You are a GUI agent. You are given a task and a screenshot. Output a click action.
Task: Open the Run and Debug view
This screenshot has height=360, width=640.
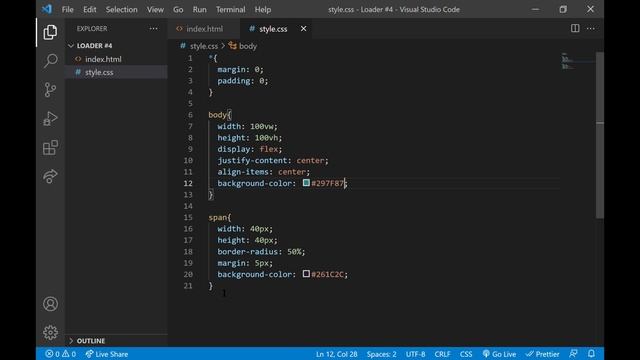click(50, 118)
